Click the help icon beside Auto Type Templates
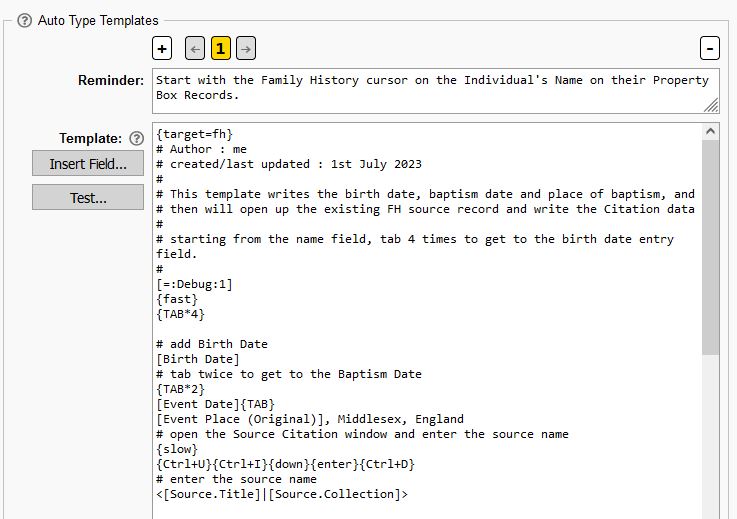This screenshot has width=737, height=519. 25,20
